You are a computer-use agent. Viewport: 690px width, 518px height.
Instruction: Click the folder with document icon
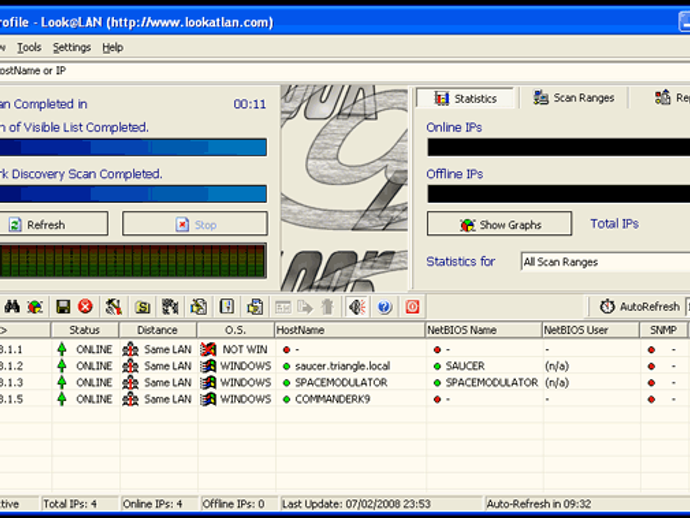[198, 306]
